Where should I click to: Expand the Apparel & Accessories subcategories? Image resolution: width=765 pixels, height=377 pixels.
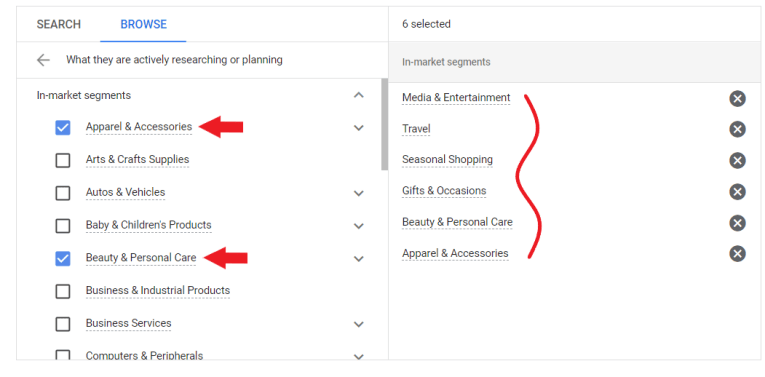point(359,128)
